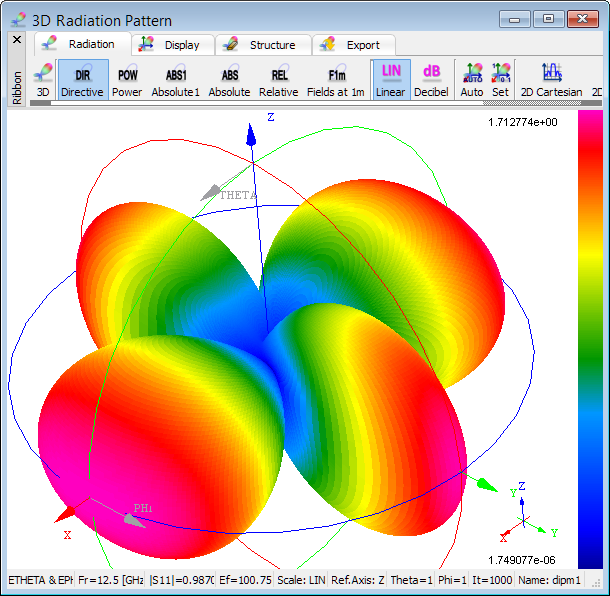Image resolution: width=610 pixels, height=596 pixels.
Task: Open the Structure ribbon tab
Action: [262, 45]
